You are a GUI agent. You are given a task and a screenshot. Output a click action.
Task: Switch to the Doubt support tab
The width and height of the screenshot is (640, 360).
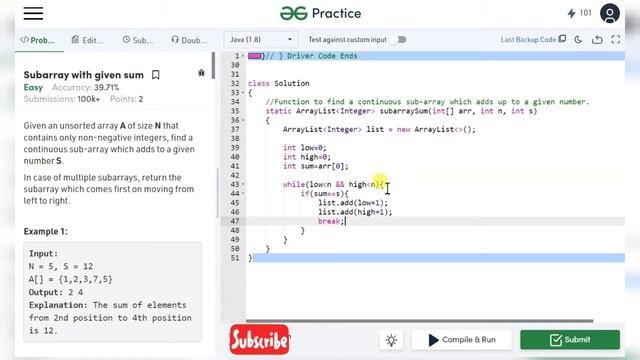tap(189, 40)
